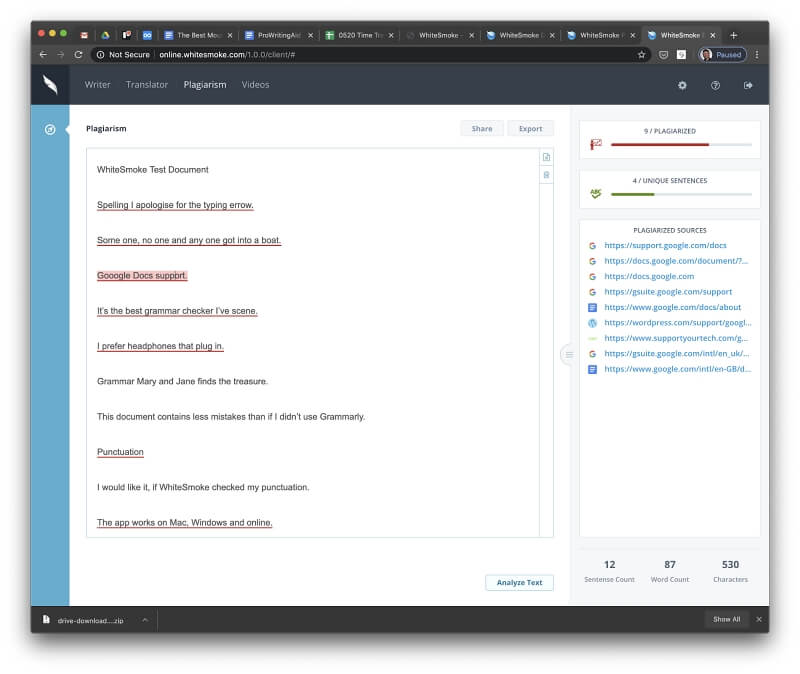The height and width of the screenshot is (674, 800).
Task: Click the Share button
Action: click(482, 129)
